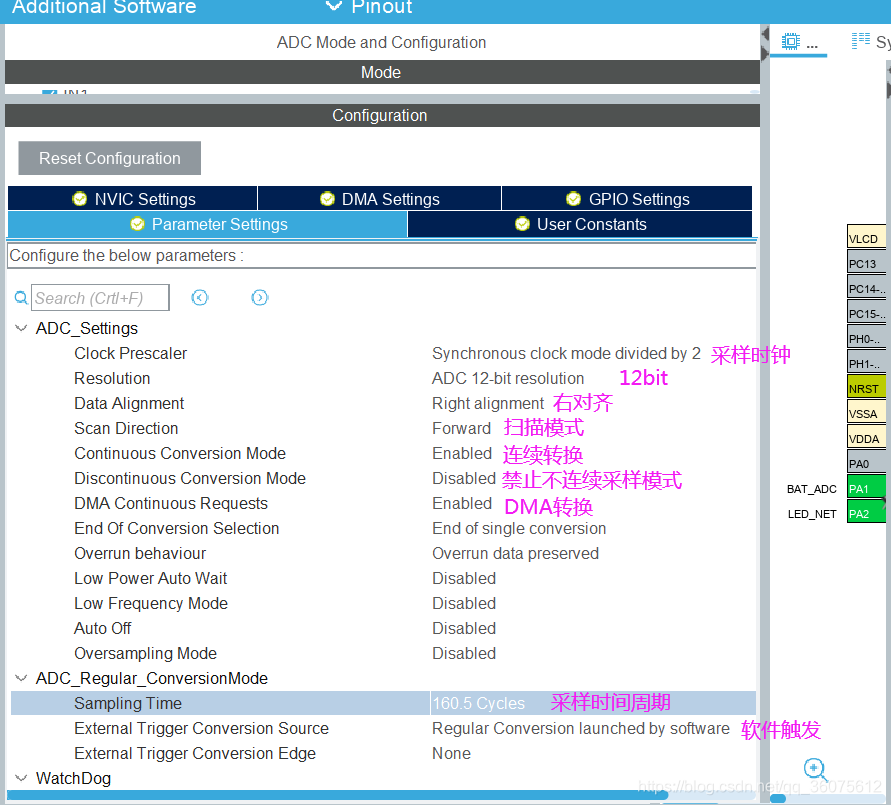Click the NVIC Settings check badge icon
This screenshot has width=891, height=805.
tap(79, 198)
